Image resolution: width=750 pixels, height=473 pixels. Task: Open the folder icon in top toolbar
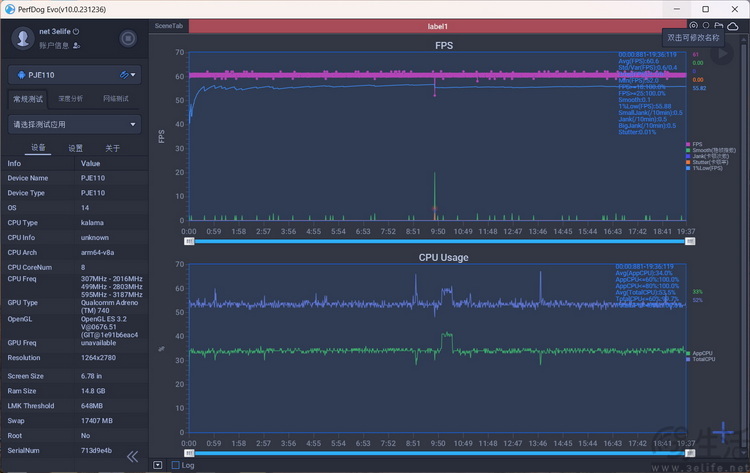click(x=718, y=25)
